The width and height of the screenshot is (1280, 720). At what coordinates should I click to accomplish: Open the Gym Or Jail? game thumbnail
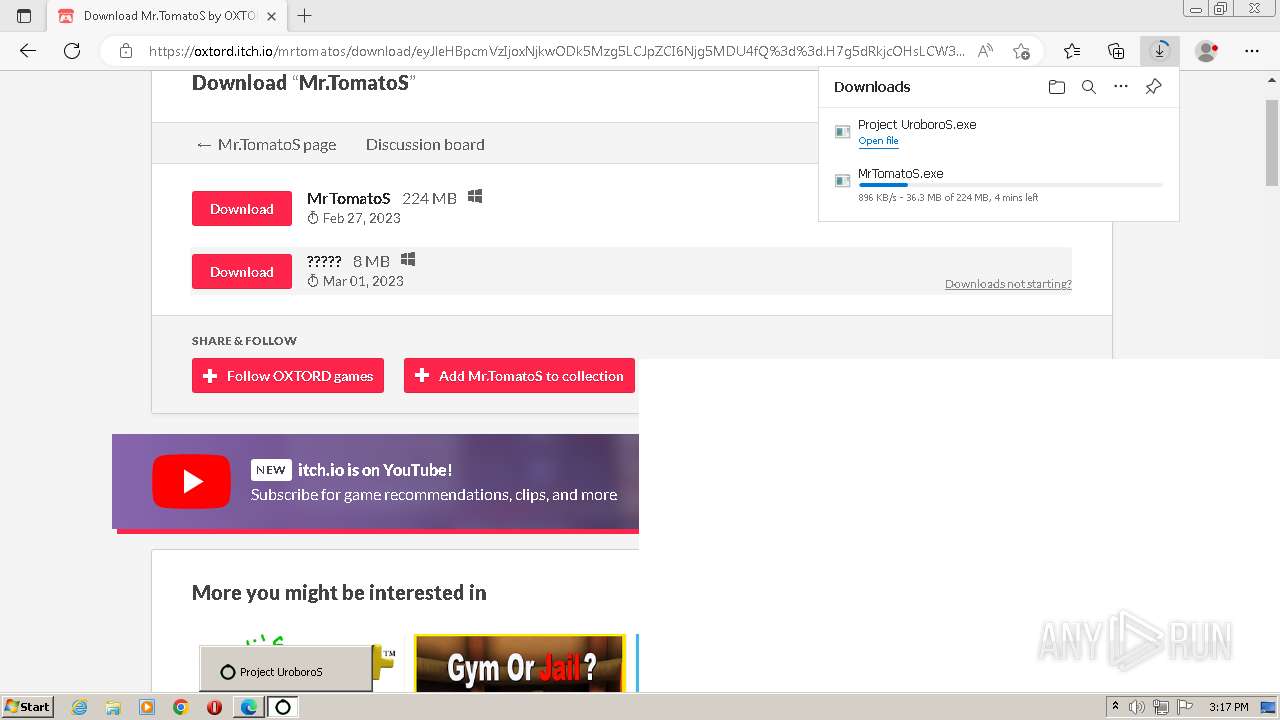(x=520, y=663)
